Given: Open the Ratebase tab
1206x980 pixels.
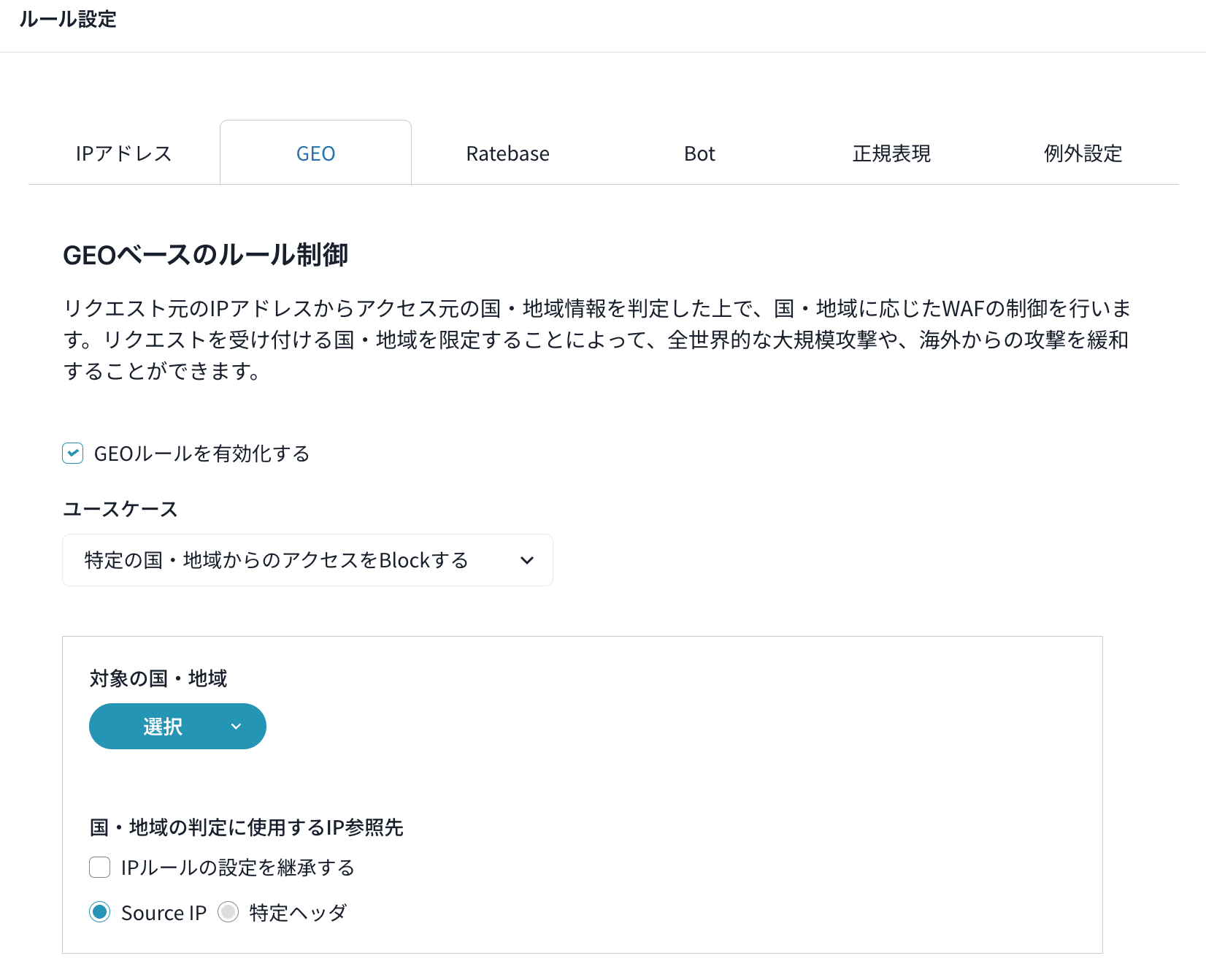Looking at the screenshot, I should tap(507, 153).
